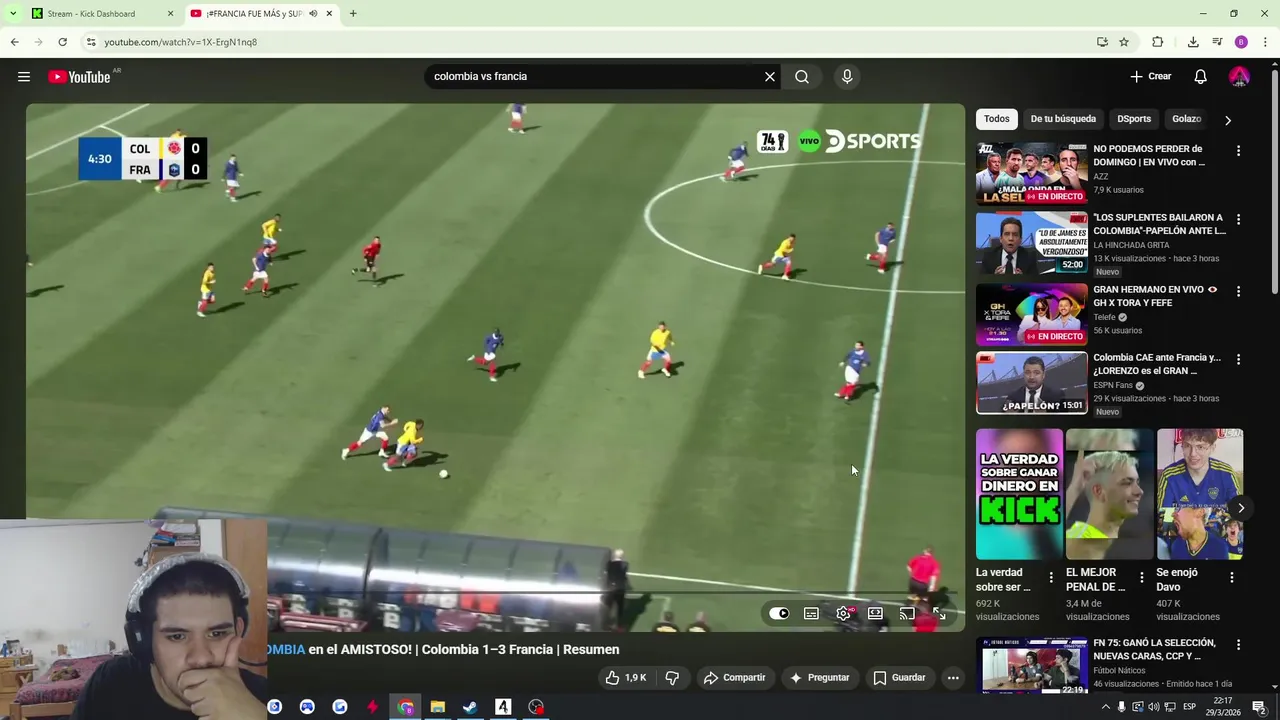The image size is (1280, 720).
Task: Save video with Guardar button
Action: (900, 678)
